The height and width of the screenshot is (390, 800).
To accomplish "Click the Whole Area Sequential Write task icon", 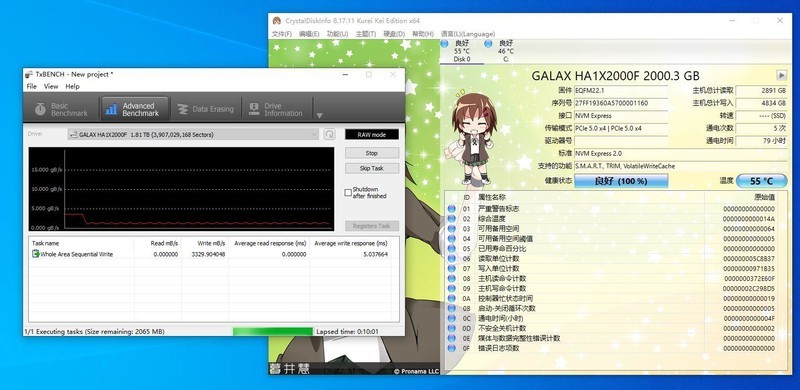I will pos(36,254).
